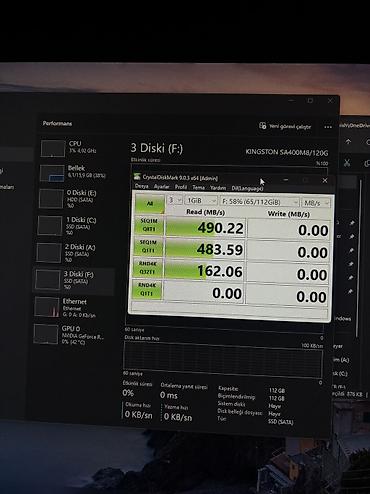Open the Yardım menu in CrystalDiskMark
Viewport: 370px width, 494px height.
pyautogui.click(x=218, y=188)
